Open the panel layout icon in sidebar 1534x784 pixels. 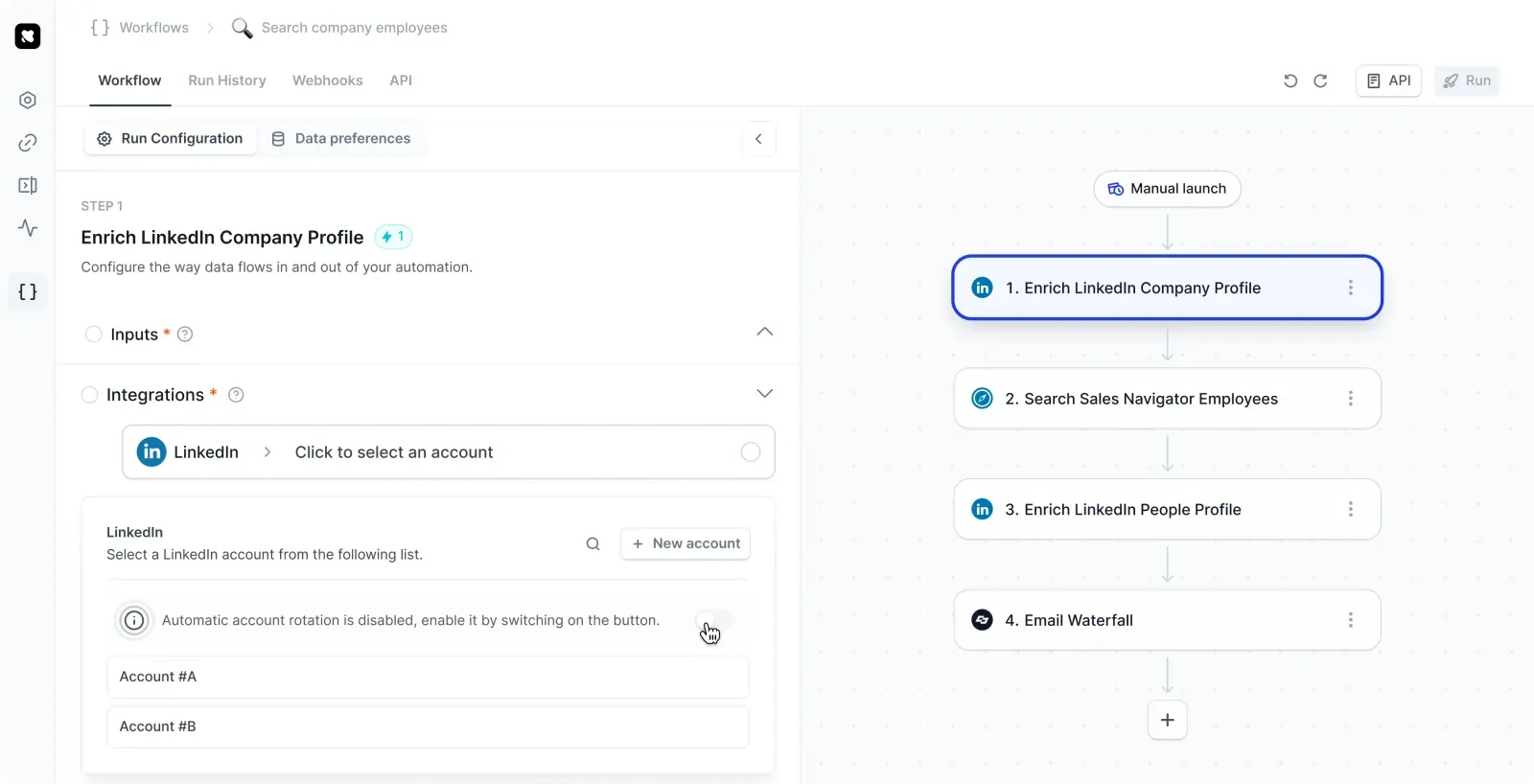28,185
